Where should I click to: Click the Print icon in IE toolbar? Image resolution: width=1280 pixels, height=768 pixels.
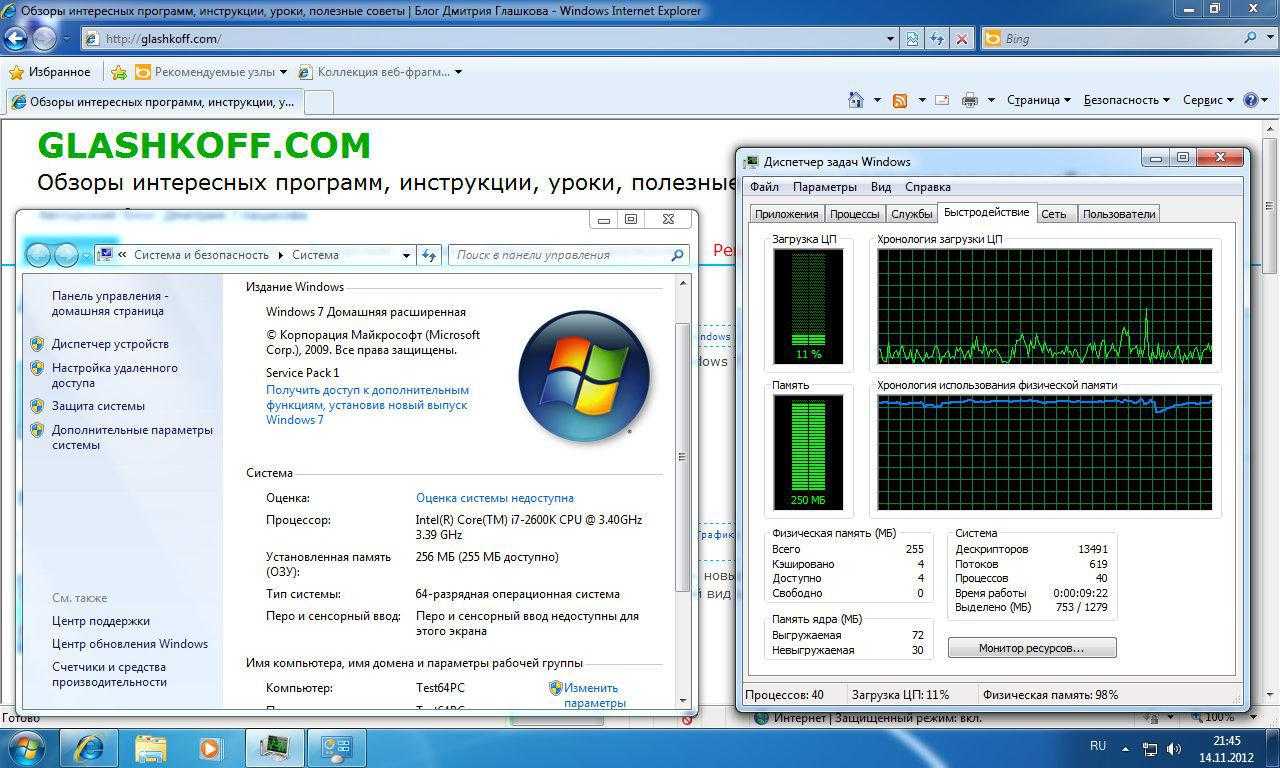tap(969, 100)
